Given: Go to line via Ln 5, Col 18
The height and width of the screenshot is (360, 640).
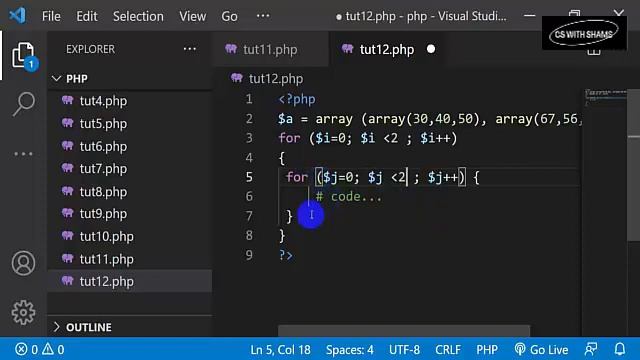Looking at the screenshot, I should 280,350.
